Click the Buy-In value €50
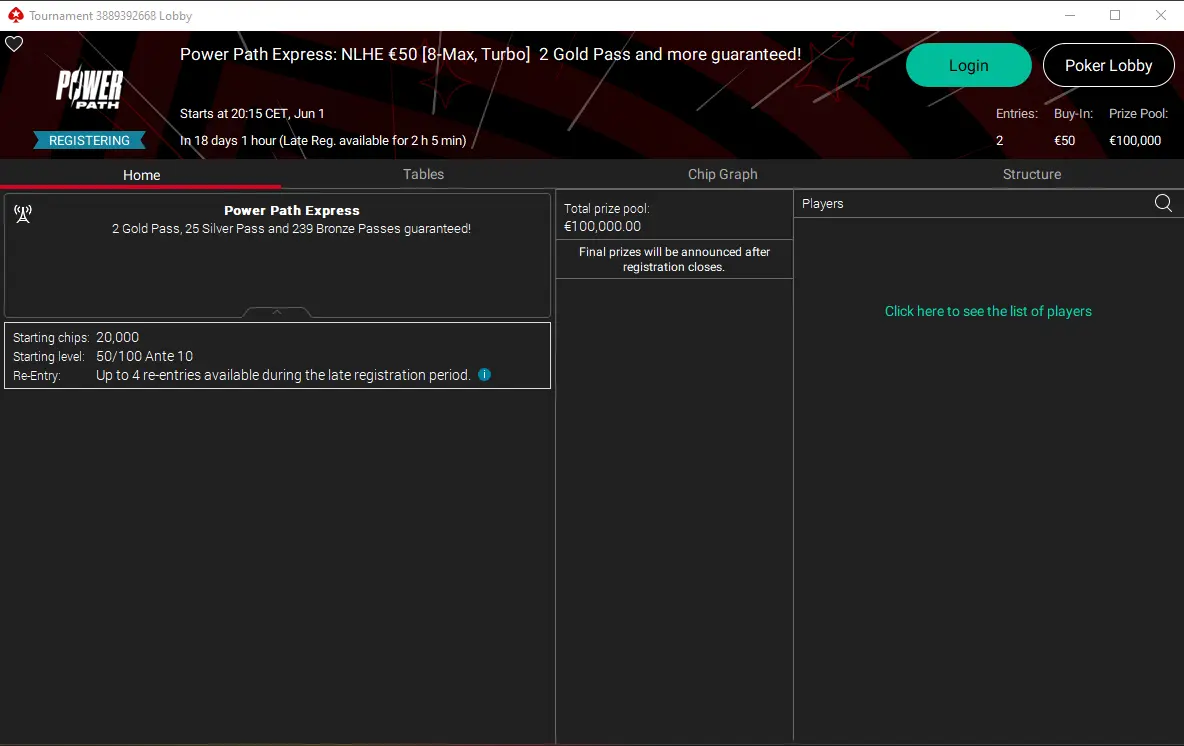Image resolution: width=1184 pixels, height=746 pixels. (x=1065, y=140)
